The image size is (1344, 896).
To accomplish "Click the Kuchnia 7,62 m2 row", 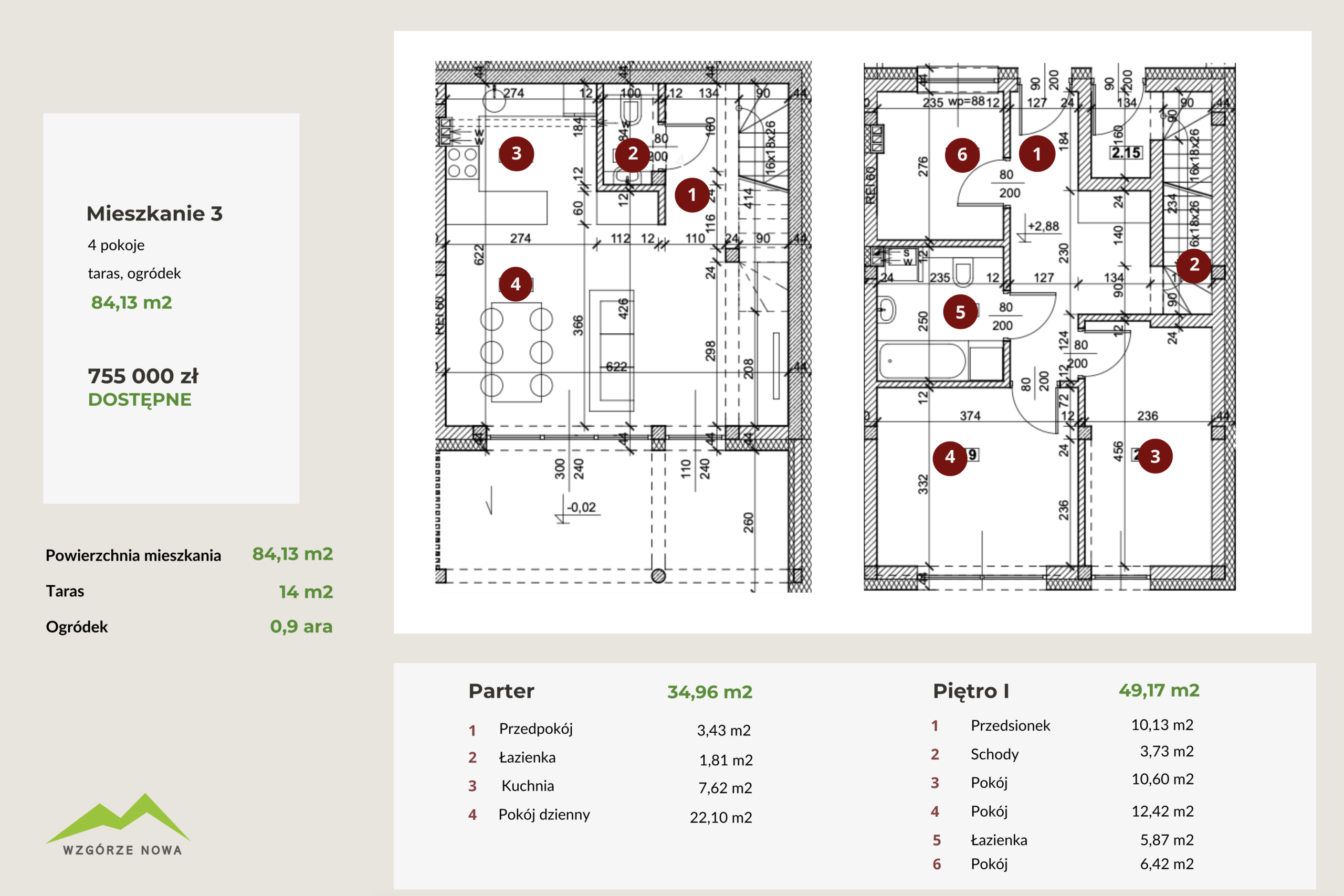I will [528, 786].
